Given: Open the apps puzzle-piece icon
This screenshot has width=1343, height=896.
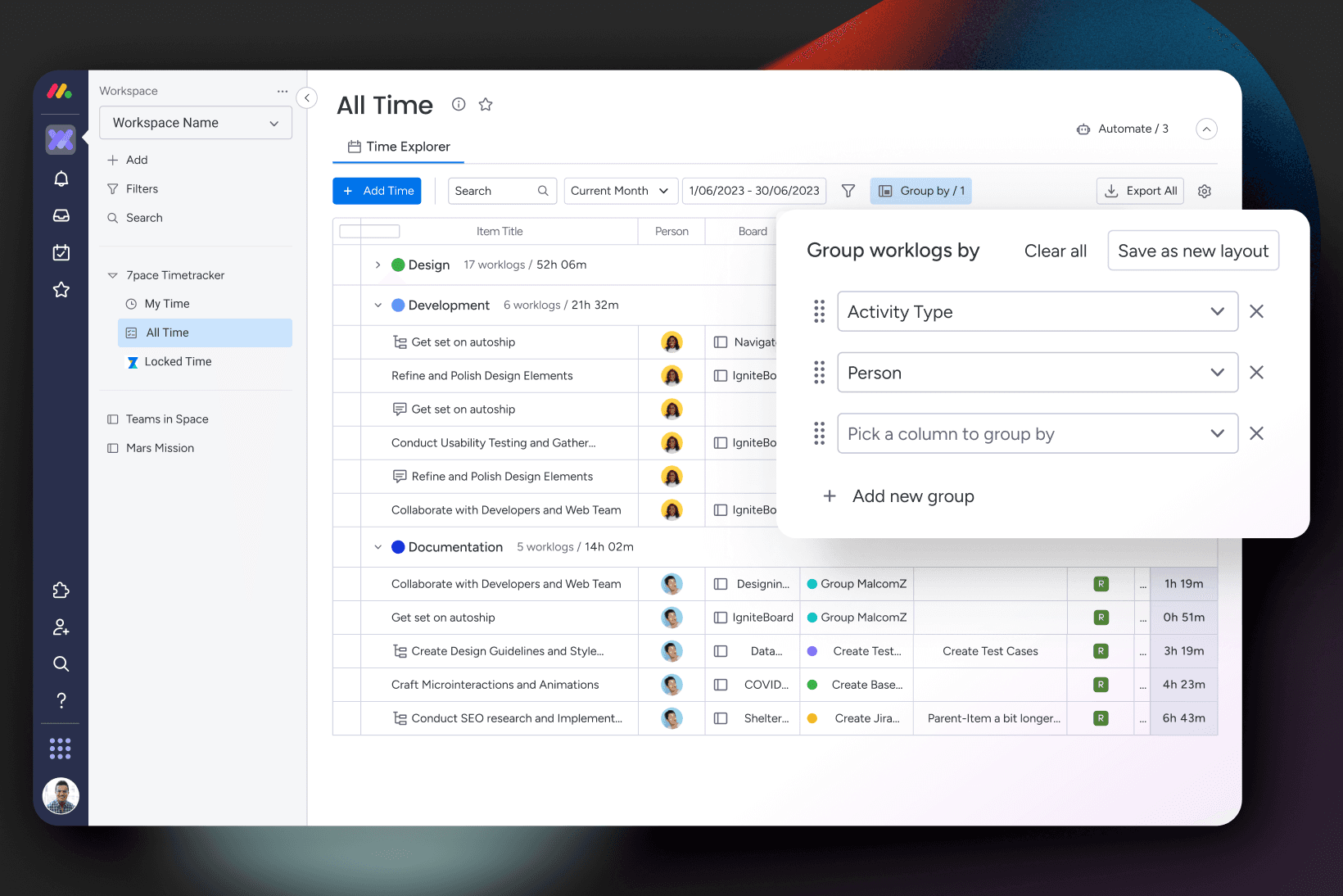Looking at the screenshot, I should (x=61, y=591).
